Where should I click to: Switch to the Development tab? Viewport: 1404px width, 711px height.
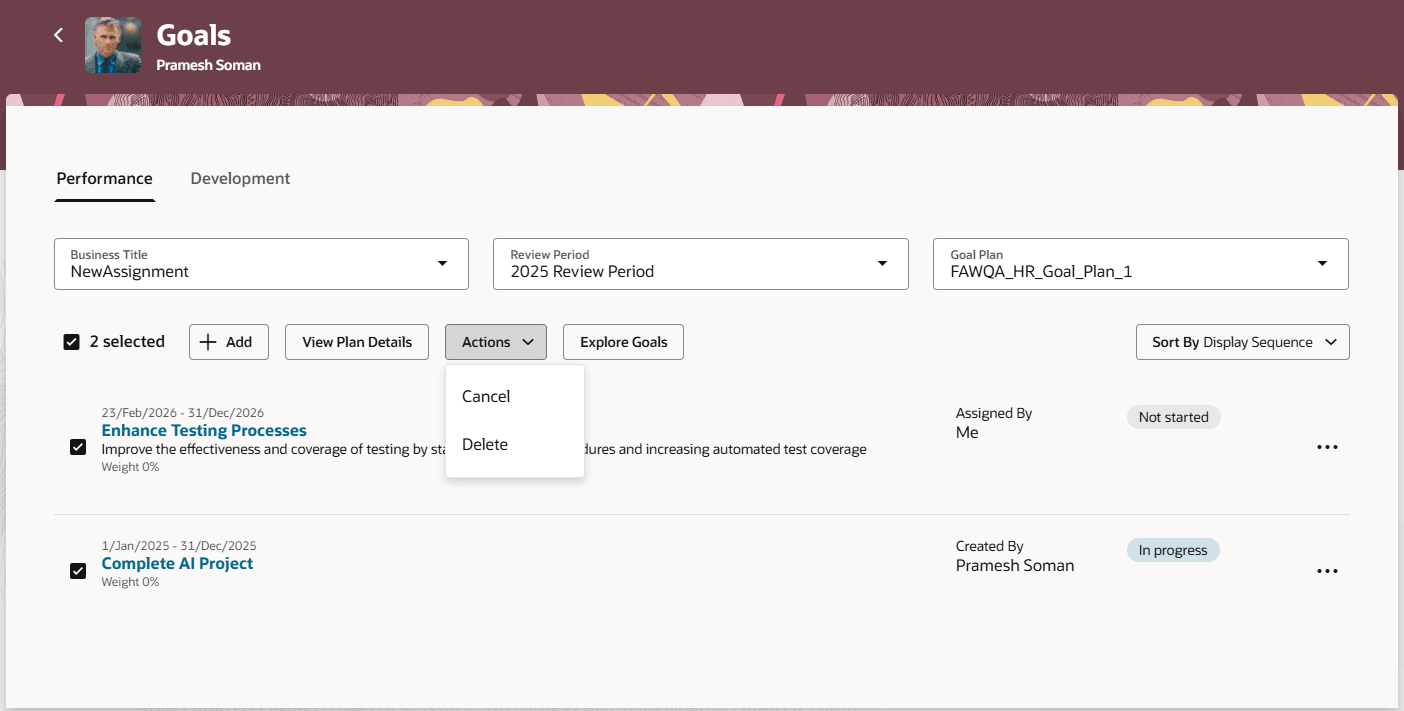240,178
